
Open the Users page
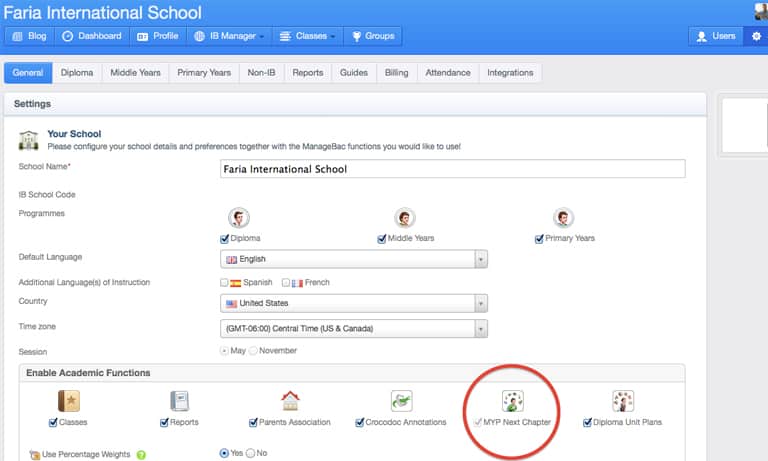tap(716, 36)
